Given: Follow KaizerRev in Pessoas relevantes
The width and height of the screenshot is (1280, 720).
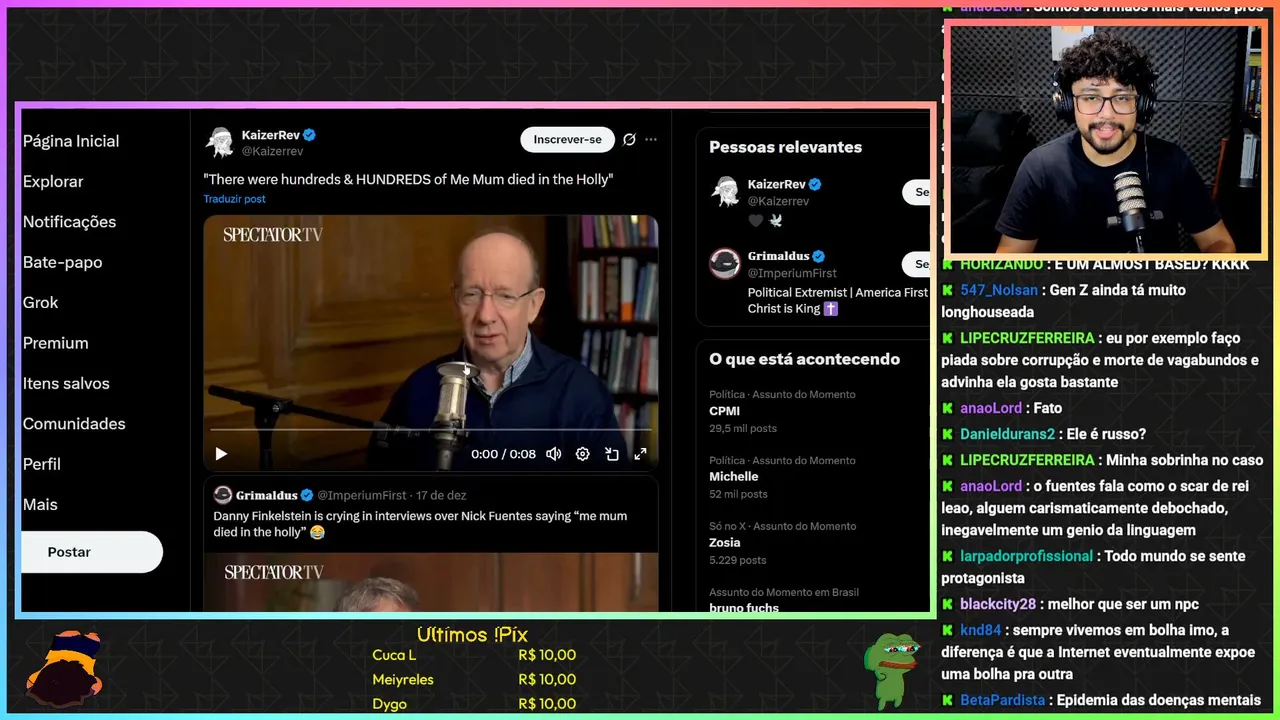Looking at the screenshot, I should tap(916, 192).
